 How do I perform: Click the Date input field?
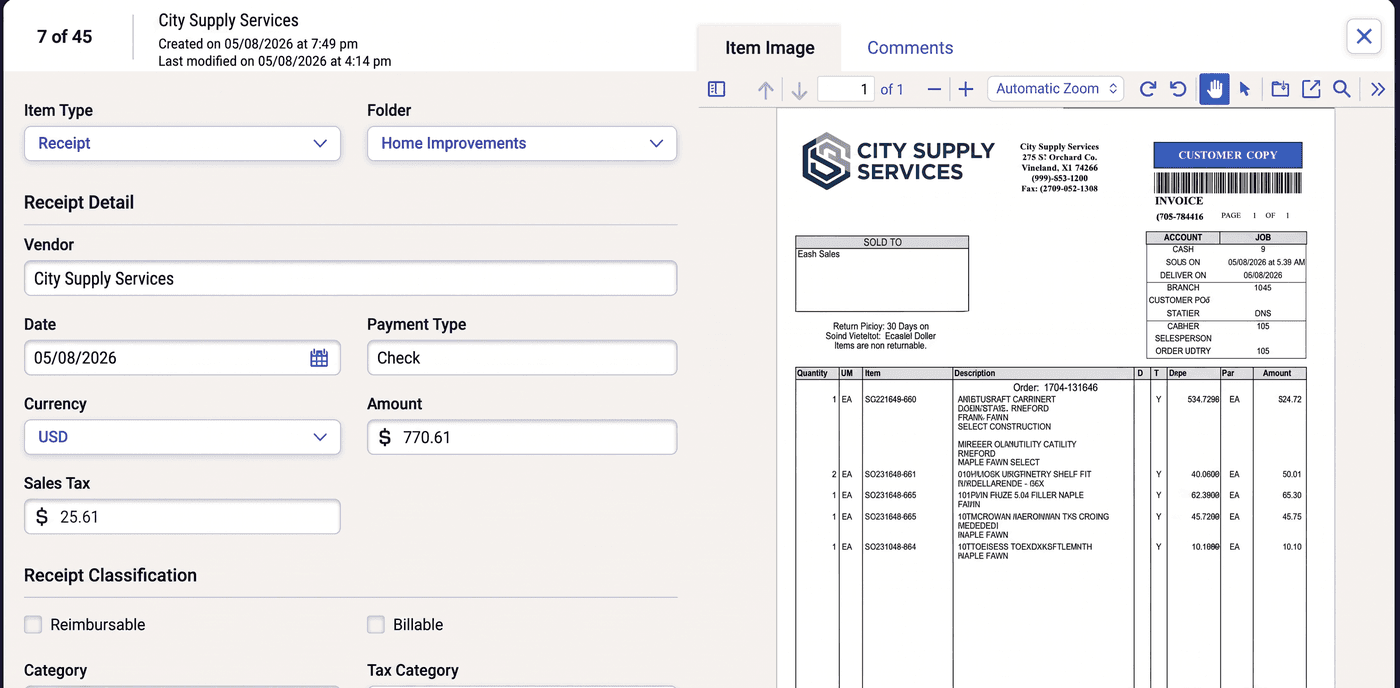point(182,358)
